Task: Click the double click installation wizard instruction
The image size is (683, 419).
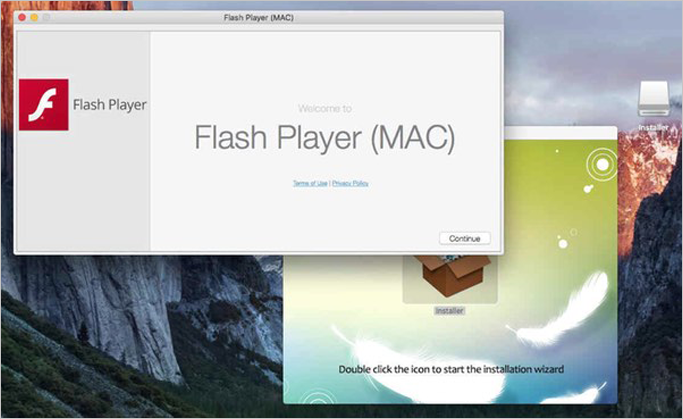Action: pos(451,369)
